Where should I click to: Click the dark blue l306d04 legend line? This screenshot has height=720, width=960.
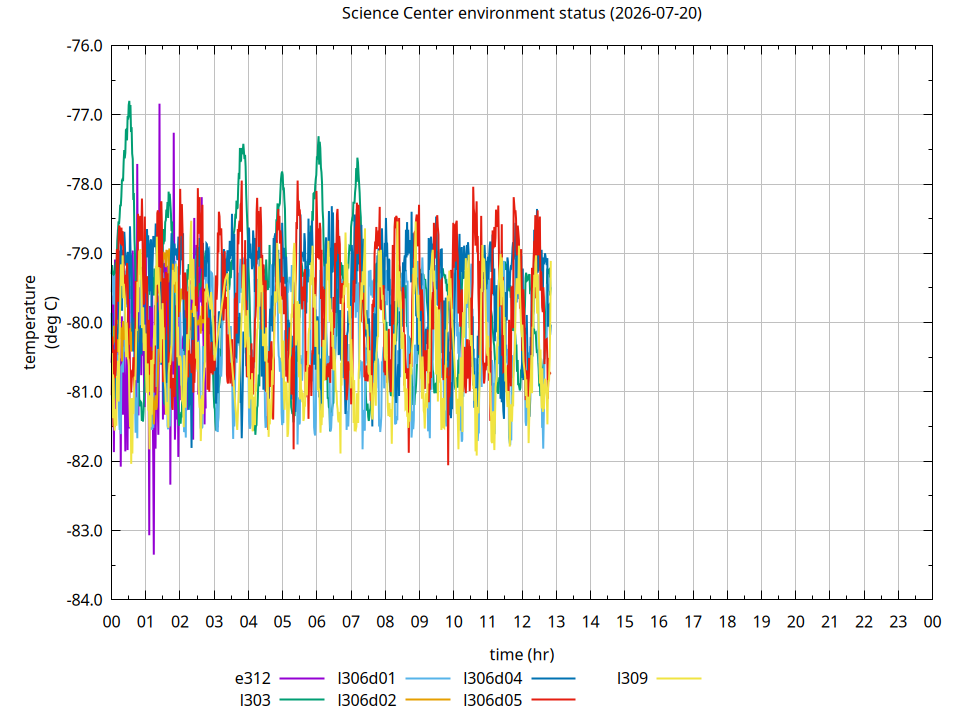pyautogui.click(x=553, y=678)
